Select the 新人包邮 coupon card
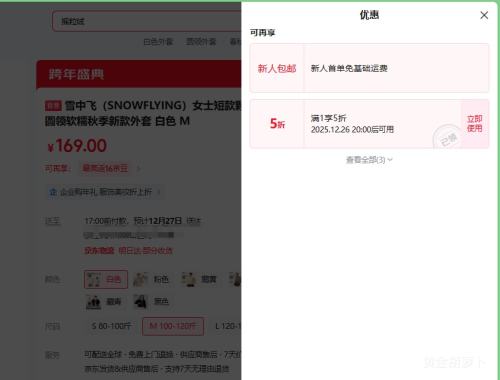The image size is (500, 380). 369,68
